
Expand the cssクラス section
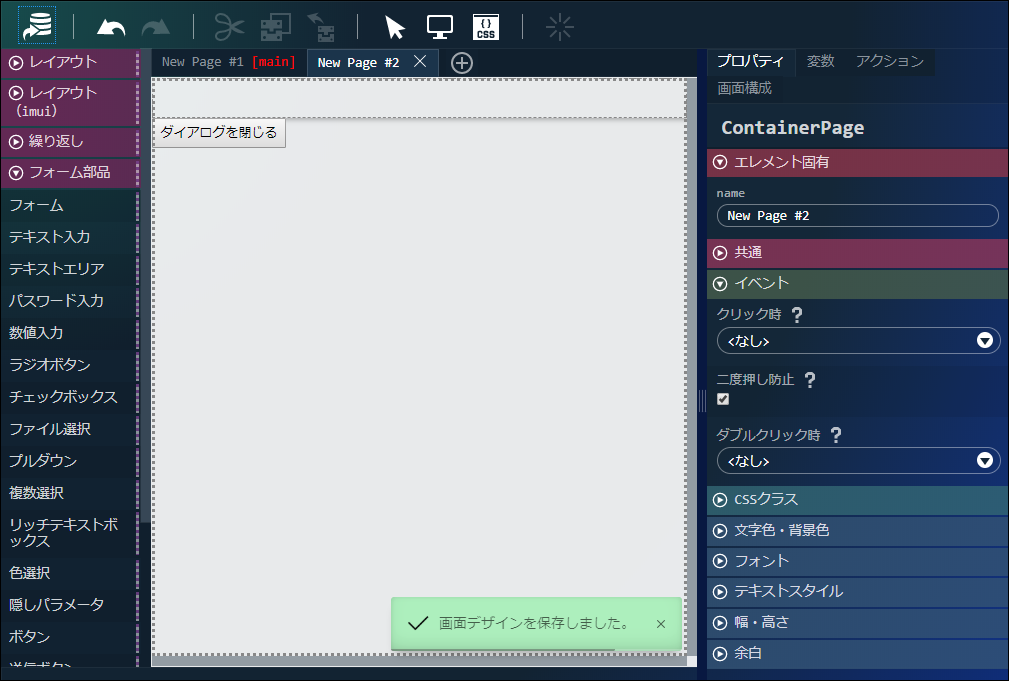pyautogui.click(x=857, y=499)
